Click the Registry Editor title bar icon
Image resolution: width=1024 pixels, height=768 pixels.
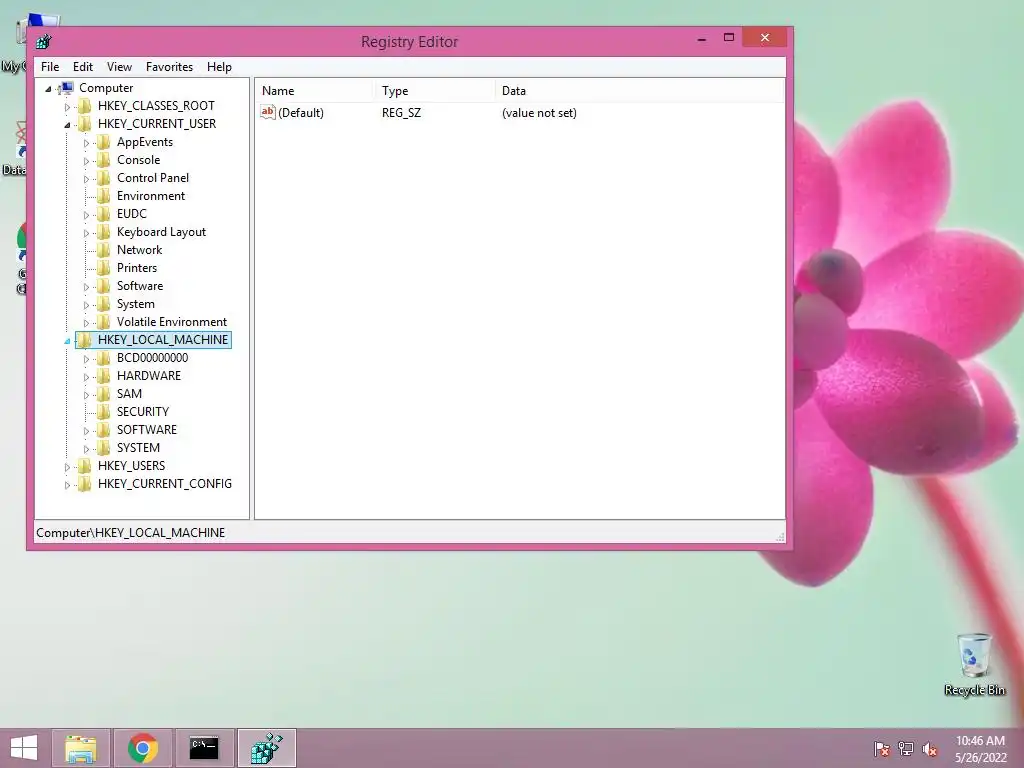44,42
